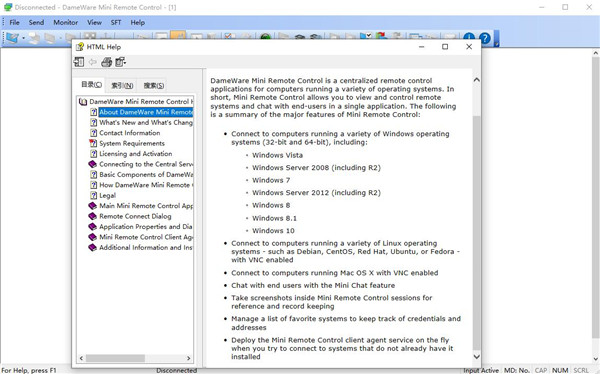Select Additional Information and Instructions book
The height and width of the screenshot is (374, 600).
[146, 247]
